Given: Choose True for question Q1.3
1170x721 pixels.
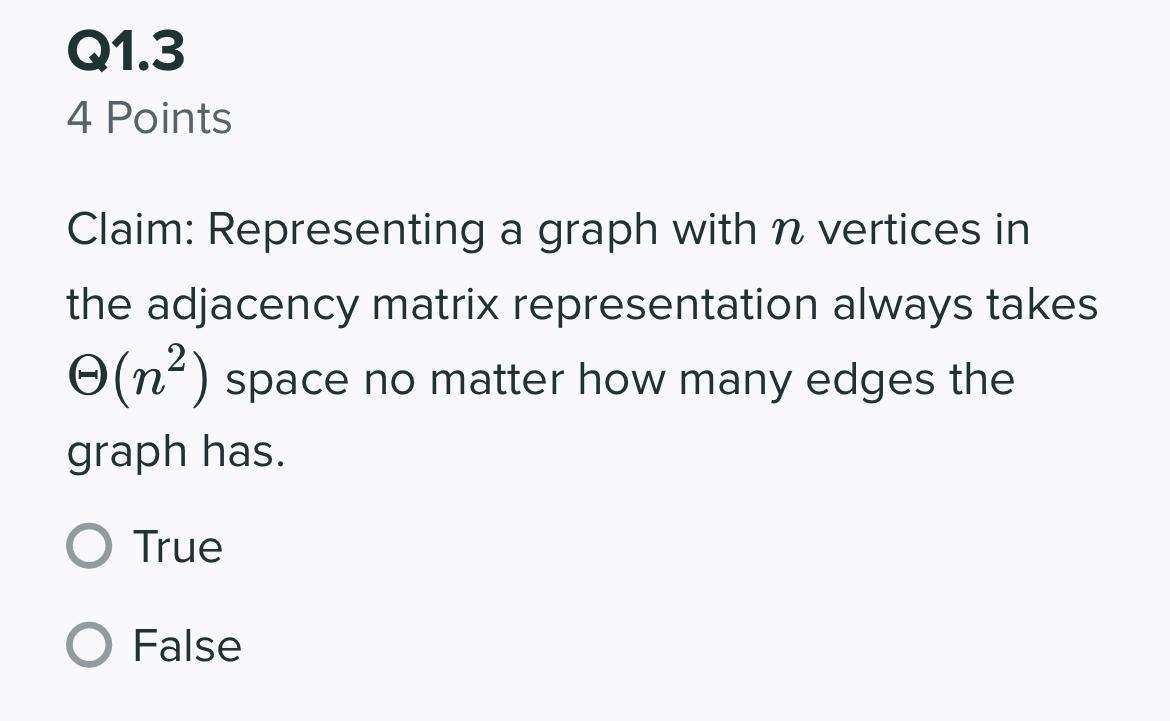Looking at the screenshot, I should tap(90, 546).
